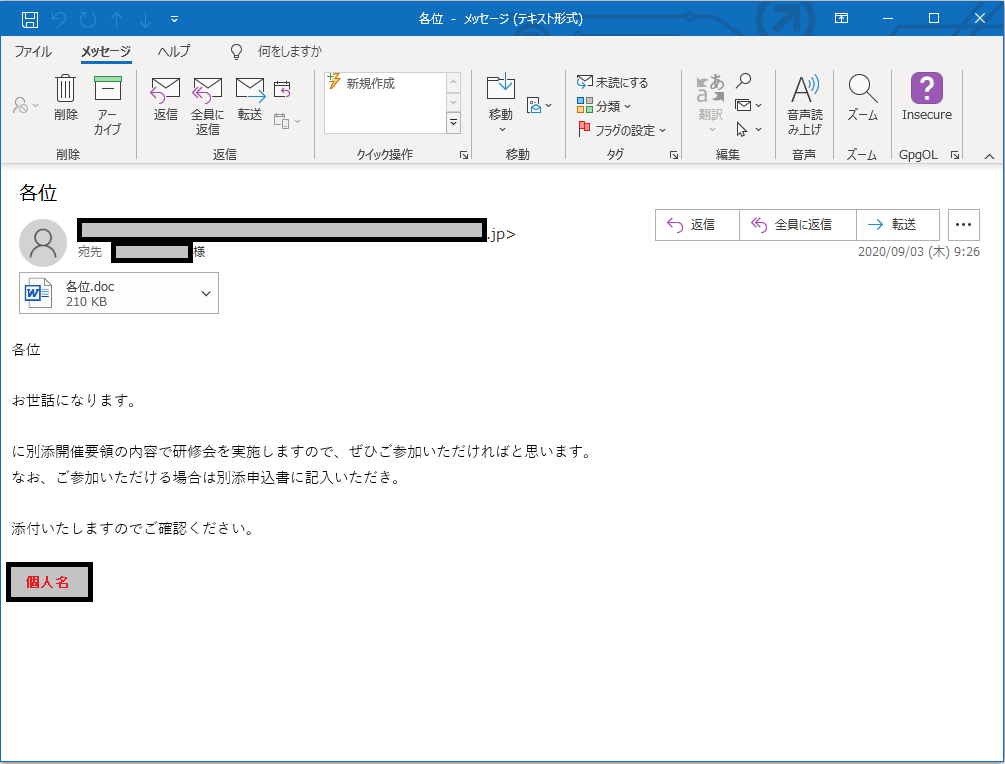Open the related-messages envelope dropdown
This screenshot has height=764, width=1005.
(x=748, y=105)
